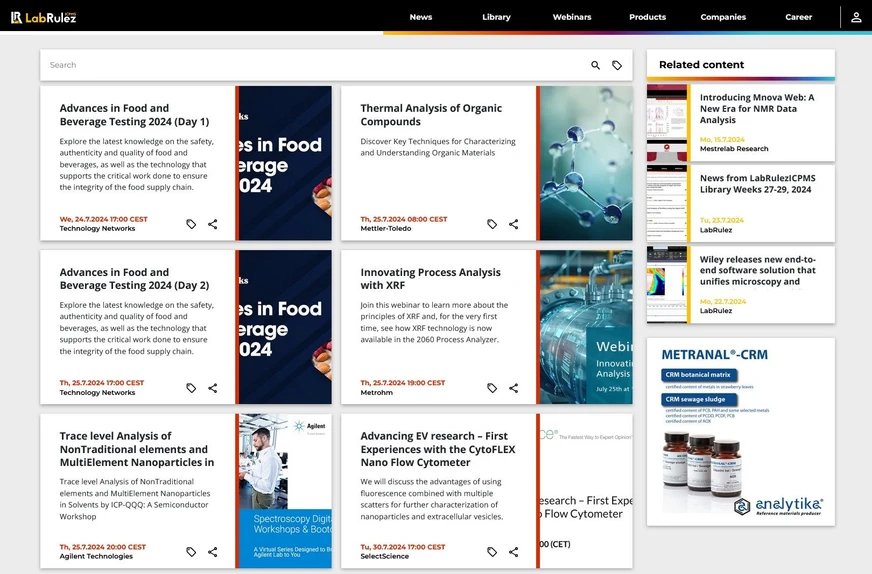Share the Thermal Analysis webinar
872x574 pixels.
(513, 224)
